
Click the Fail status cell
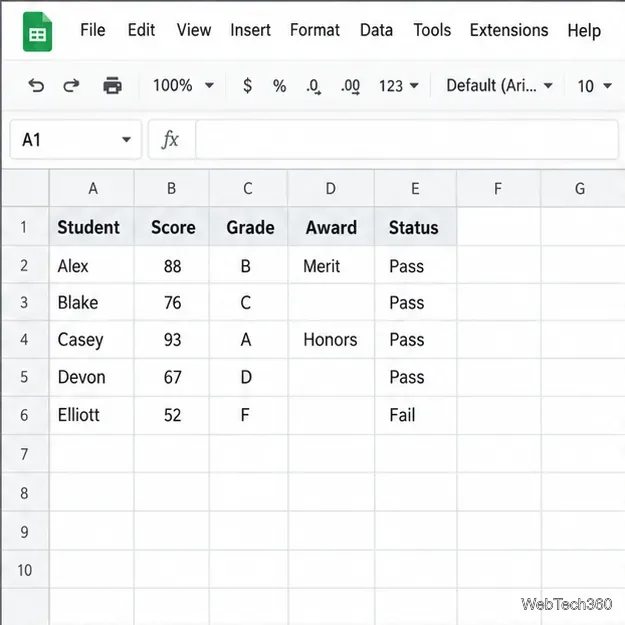[415, 415]
